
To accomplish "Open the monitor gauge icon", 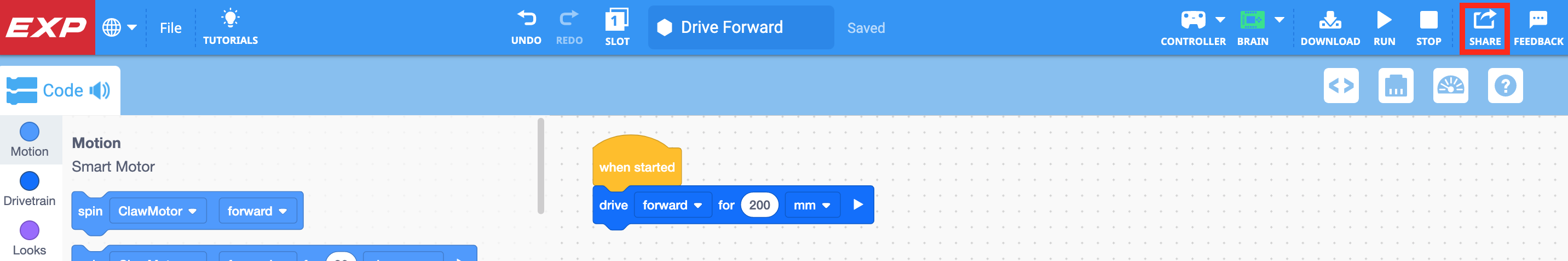I will click(1450, 86).
